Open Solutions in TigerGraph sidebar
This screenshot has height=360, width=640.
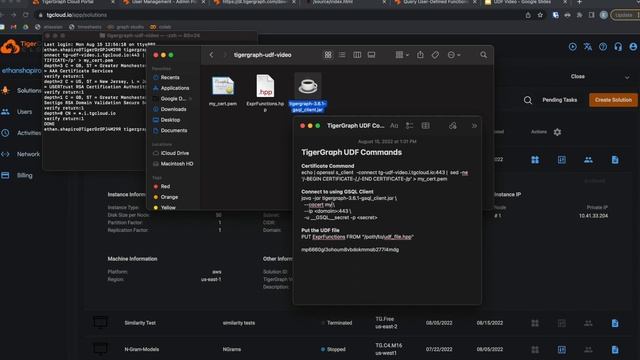click(21, 91)
